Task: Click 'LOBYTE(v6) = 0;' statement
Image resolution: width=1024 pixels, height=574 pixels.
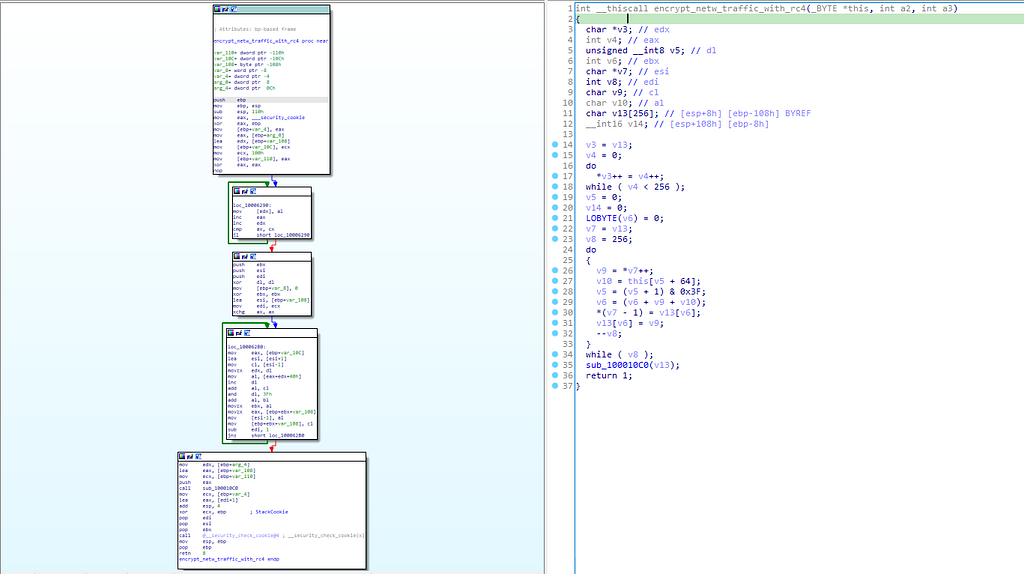Action: coord(625,218)
